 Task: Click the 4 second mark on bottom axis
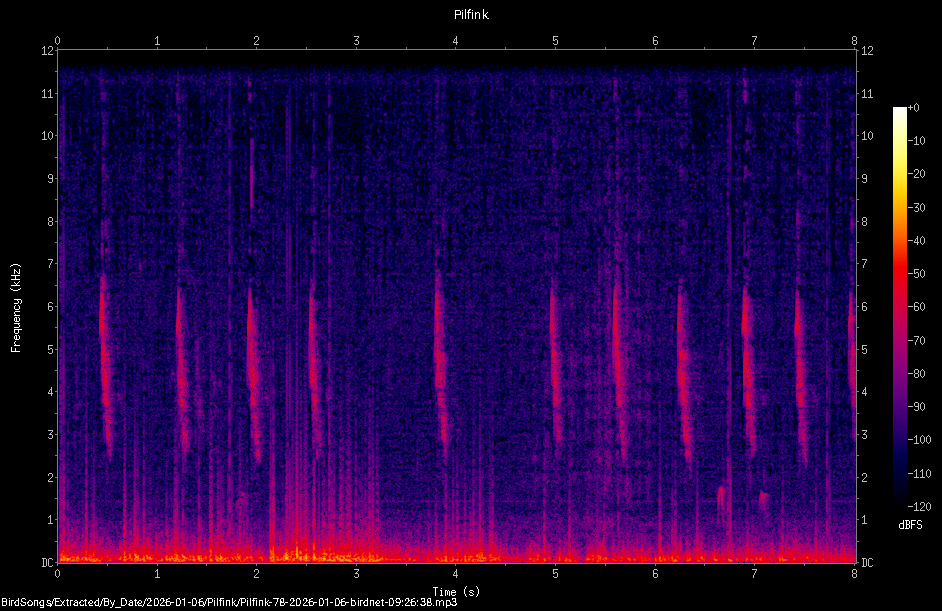(x=456, y=574)
